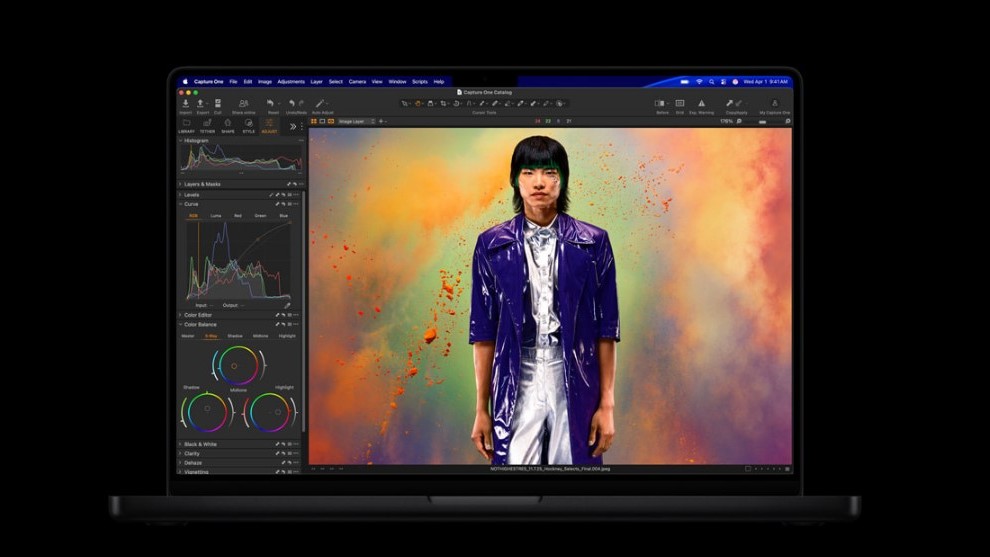This screenshot has width=990, height=557.
Task: Select the Crop cursor tool
Action: tap(443, 103)
